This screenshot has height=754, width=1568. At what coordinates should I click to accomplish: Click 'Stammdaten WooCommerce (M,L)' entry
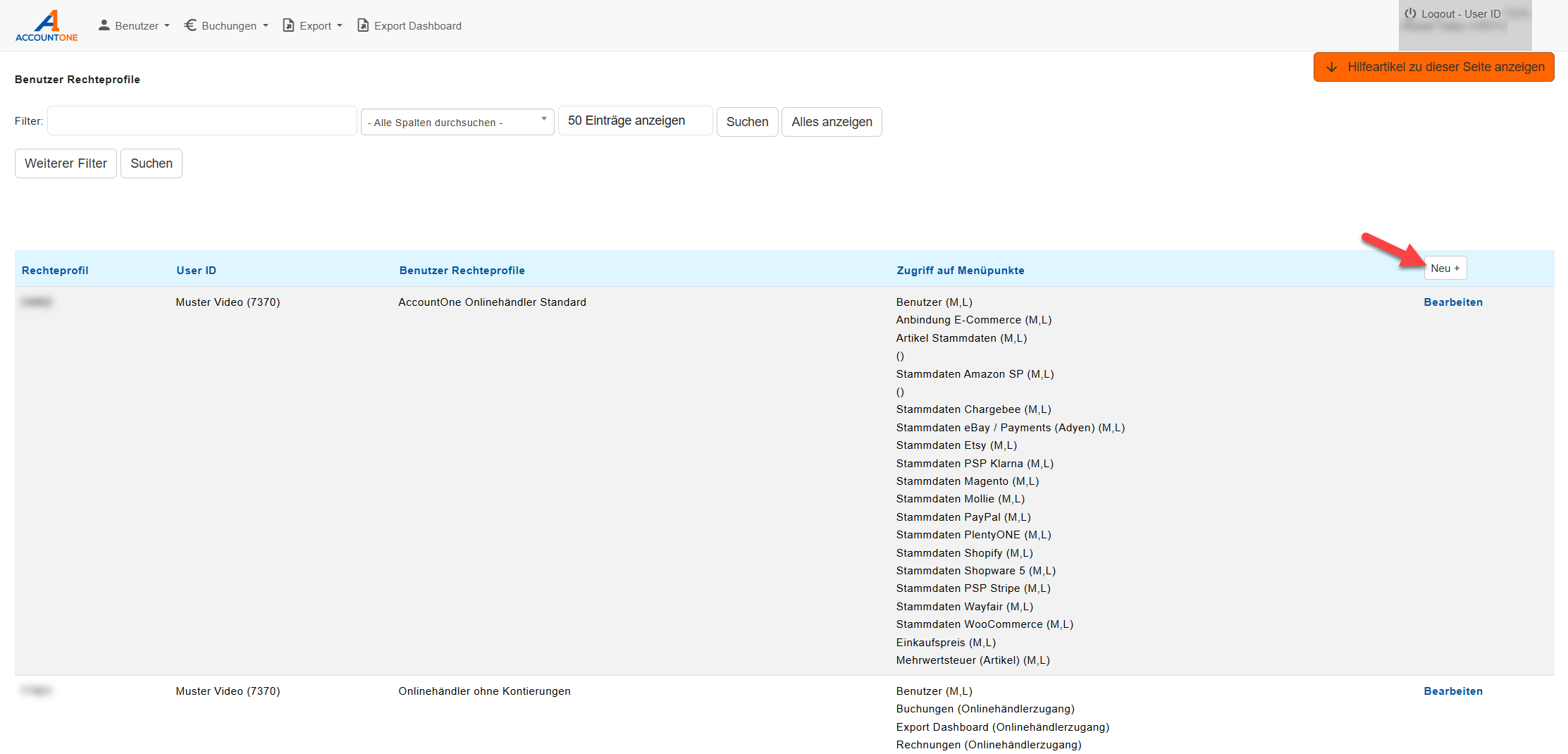click(x=984, y=624)
